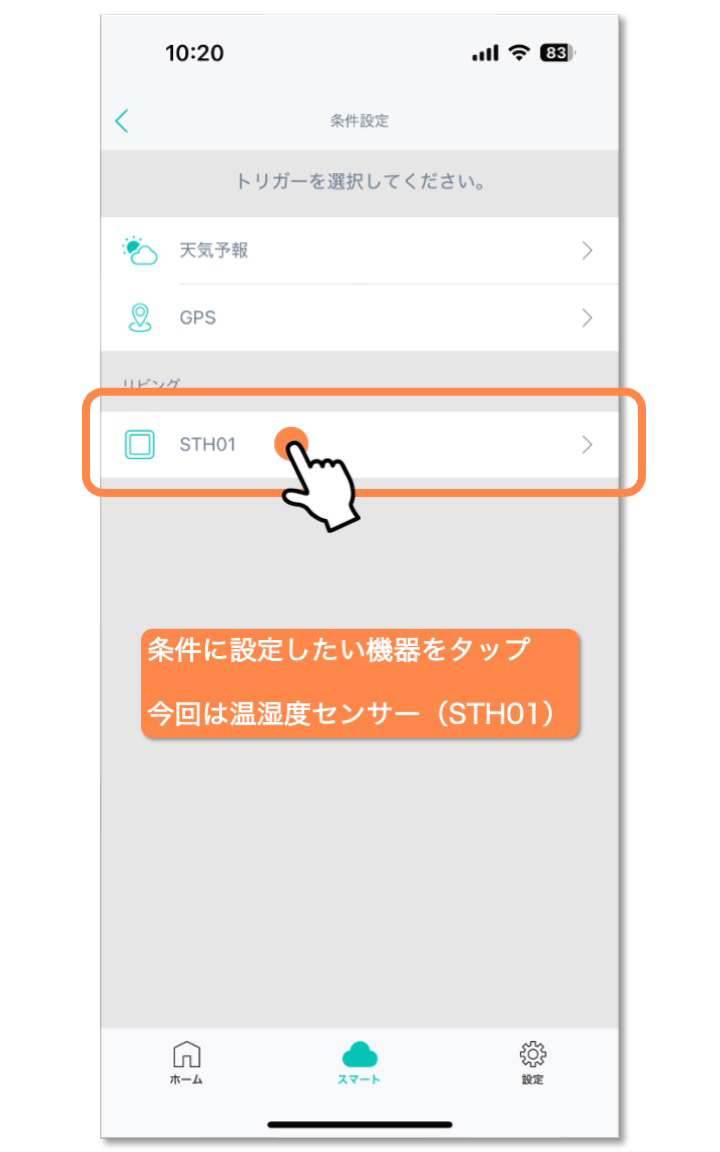
Task: Tap the Wi-Fi status icon
Action: [x=519, y=52]
